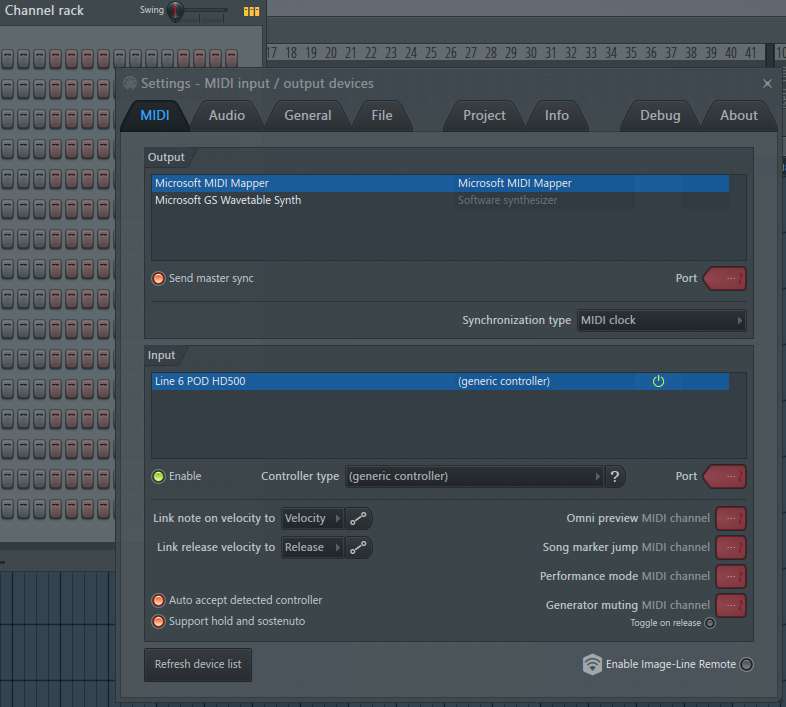Switch to the Audio settings tab
The height and width of the screenshot is (707, 786).
(227, 115)
